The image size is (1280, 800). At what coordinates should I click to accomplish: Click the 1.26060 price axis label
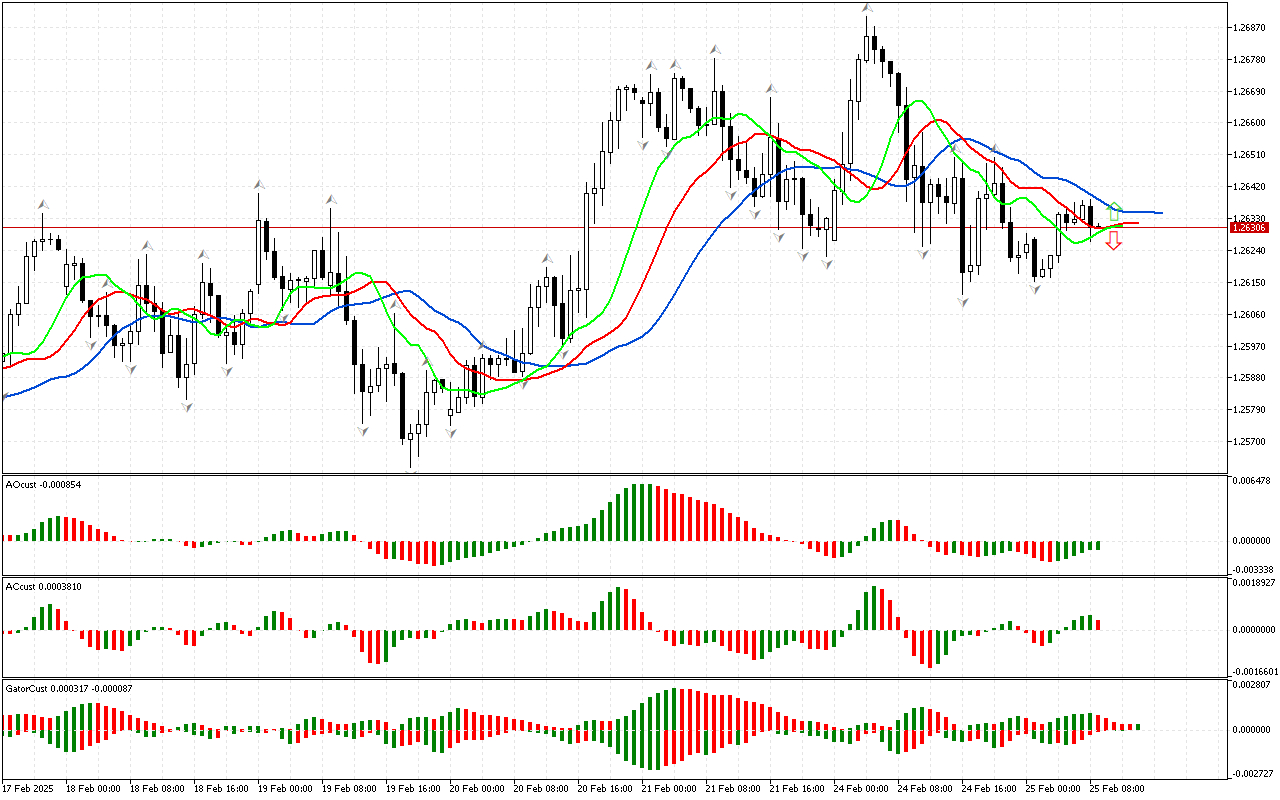[x=1251, y=315]
